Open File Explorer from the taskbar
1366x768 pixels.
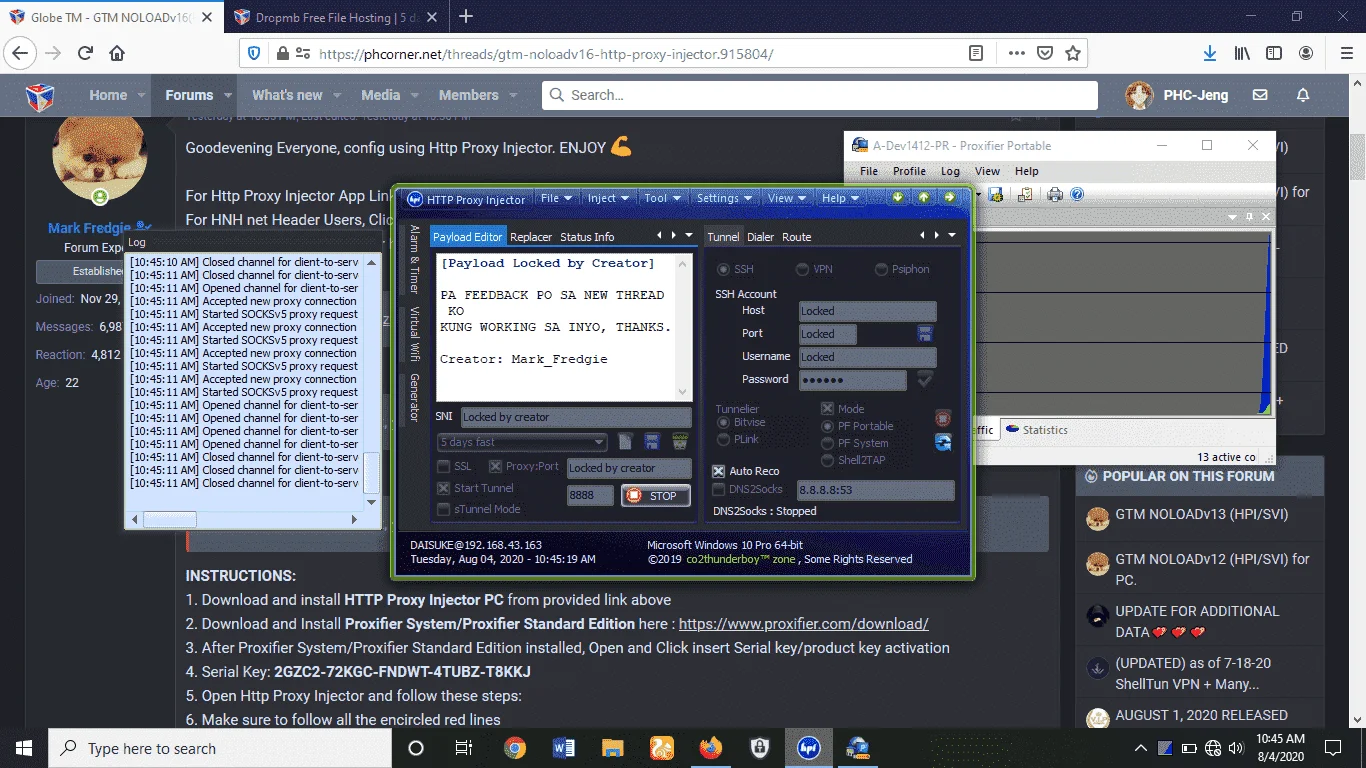coord(613,747)
